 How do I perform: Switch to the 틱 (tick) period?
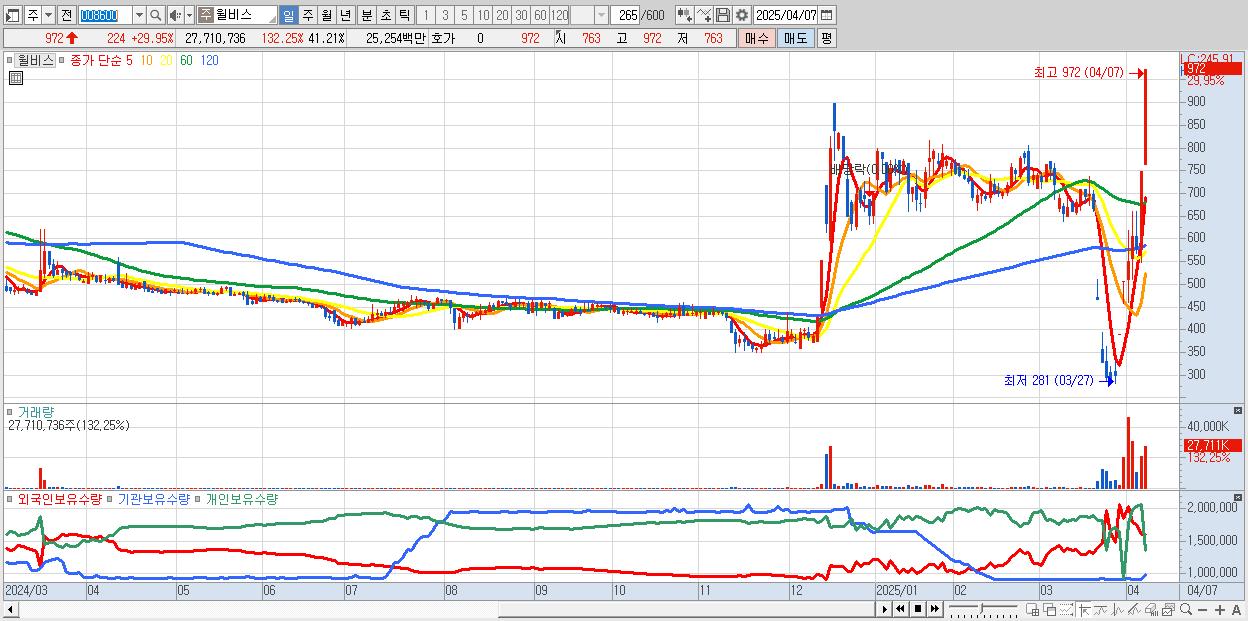[404, 15]
